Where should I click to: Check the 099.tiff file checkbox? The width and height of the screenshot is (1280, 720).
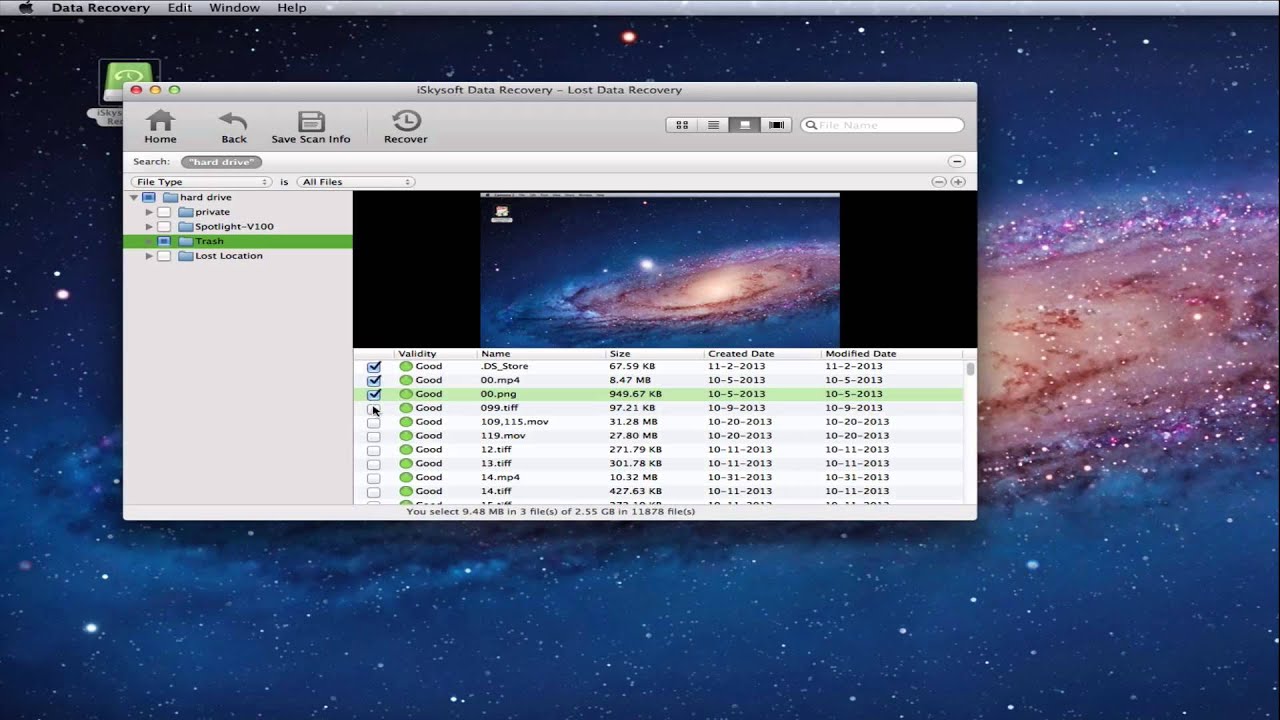374,409
